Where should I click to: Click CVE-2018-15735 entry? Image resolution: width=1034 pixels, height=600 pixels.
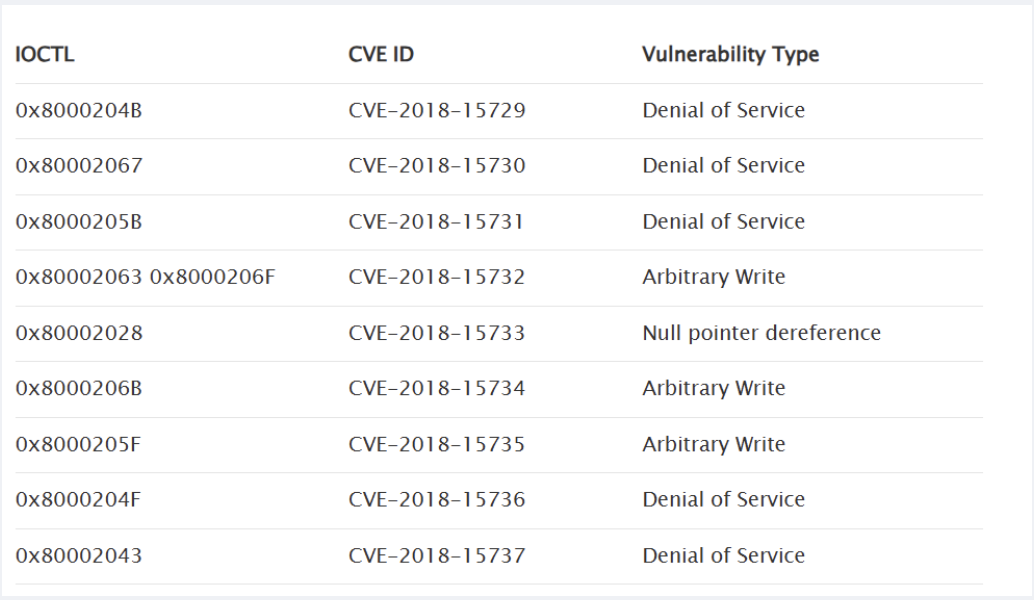point(437,444)
